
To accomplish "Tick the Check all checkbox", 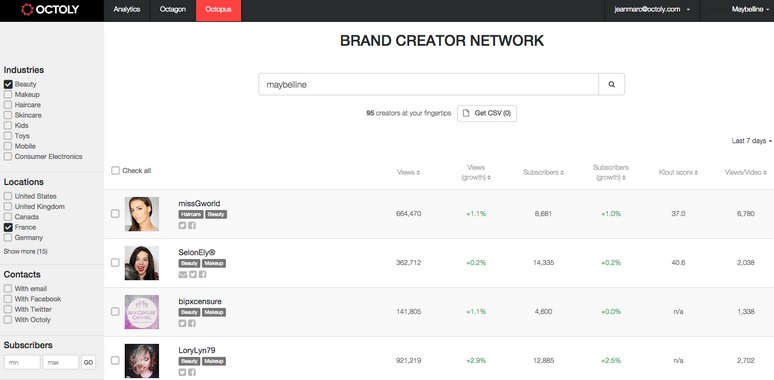I will coord(116,171).
